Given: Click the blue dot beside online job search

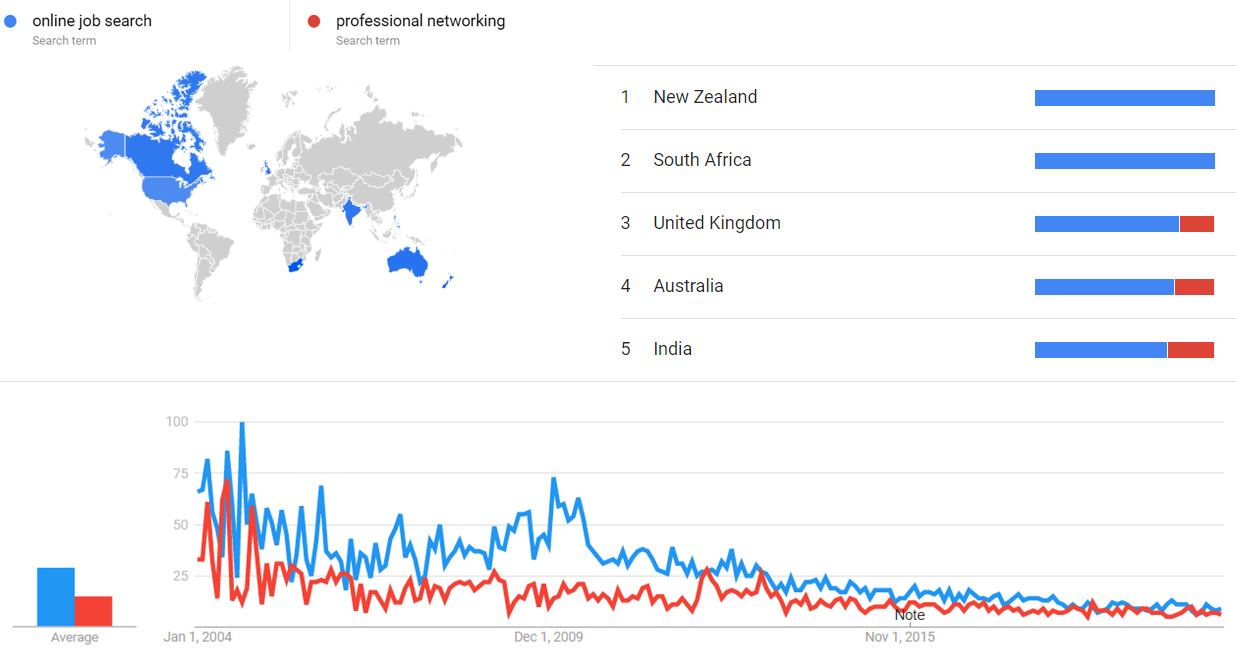Looking at the screenshot, I should 11,21.
